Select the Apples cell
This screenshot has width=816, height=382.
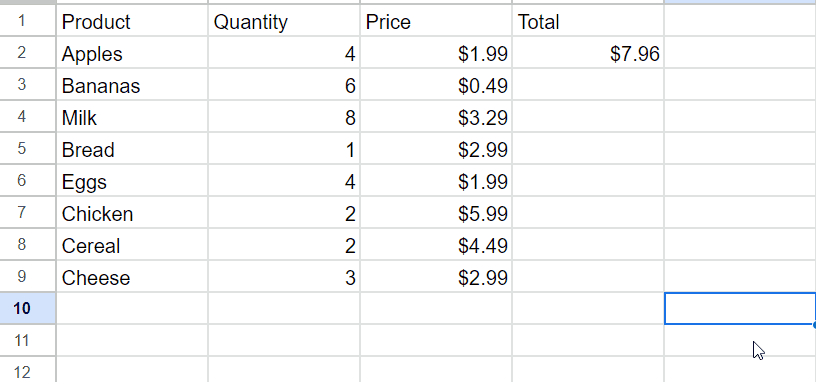coord(132,53)
